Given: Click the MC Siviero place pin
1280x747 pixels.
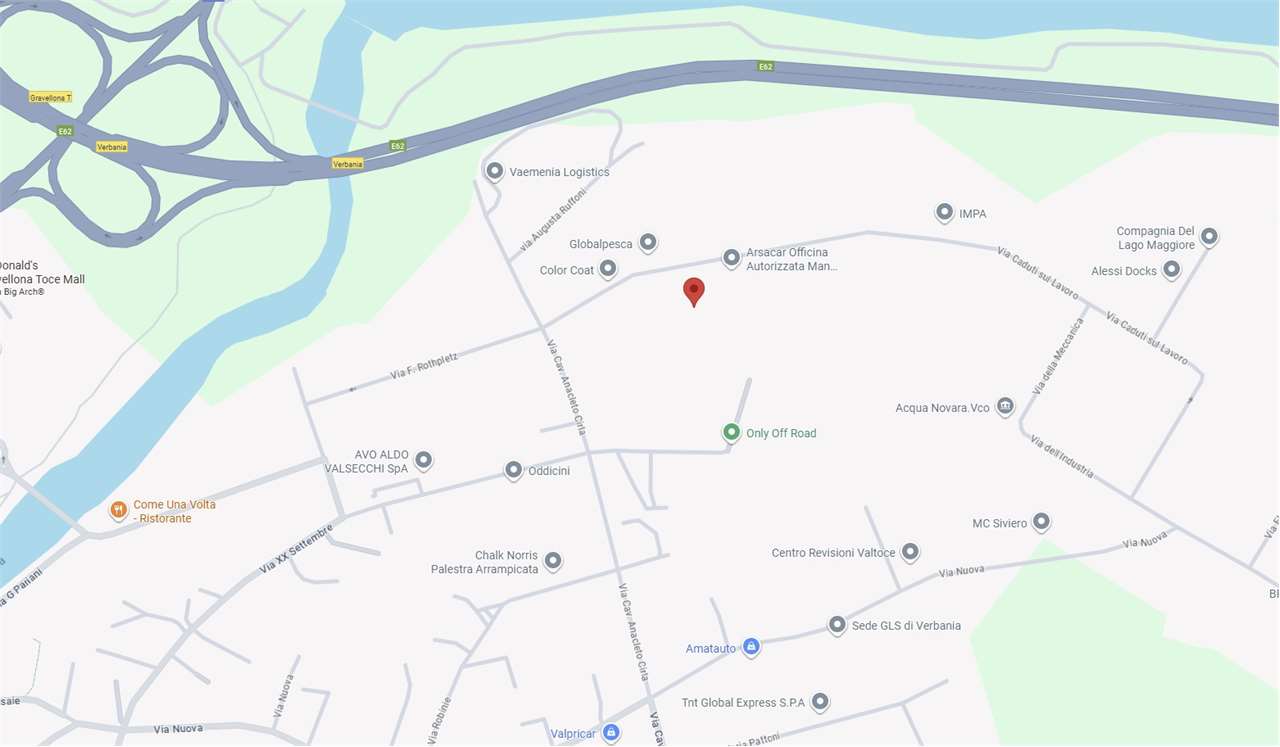Looking at the screenshot, I should tap(1041, 522).
